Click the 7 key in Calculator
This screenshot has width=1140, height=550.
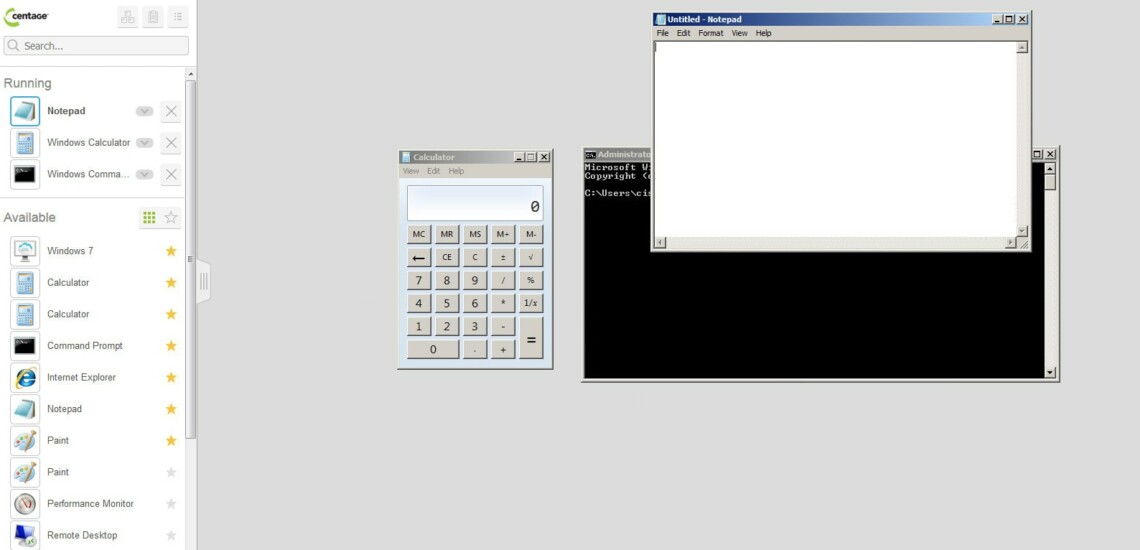click(x=419, y=281)
